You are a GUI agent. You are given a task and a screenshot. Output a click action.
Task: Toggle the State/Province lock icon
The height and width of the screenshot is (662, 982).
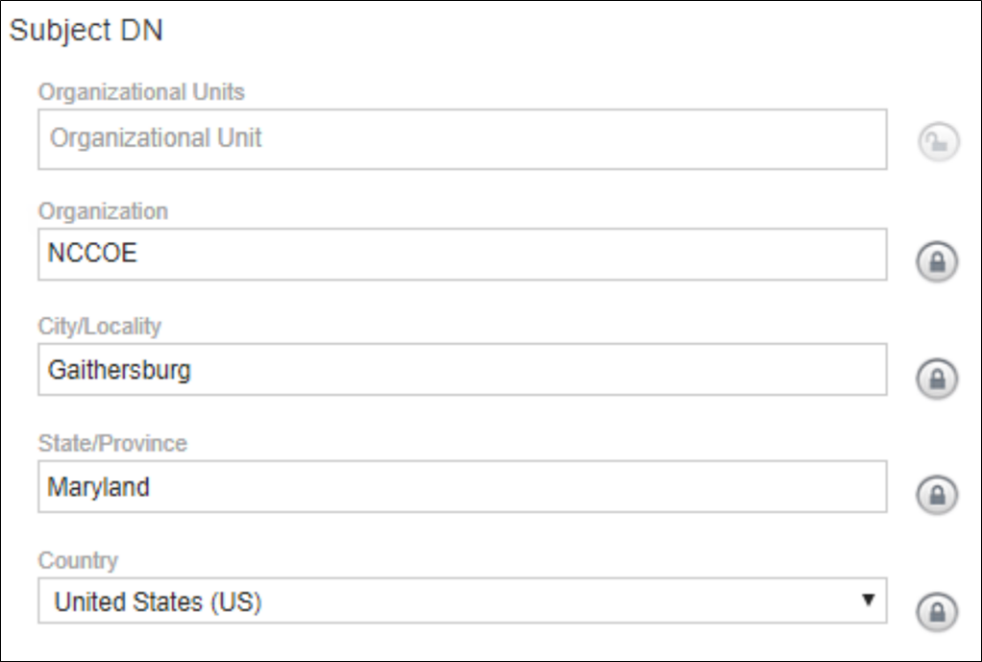pyautogui.click(x=938, y=494)
